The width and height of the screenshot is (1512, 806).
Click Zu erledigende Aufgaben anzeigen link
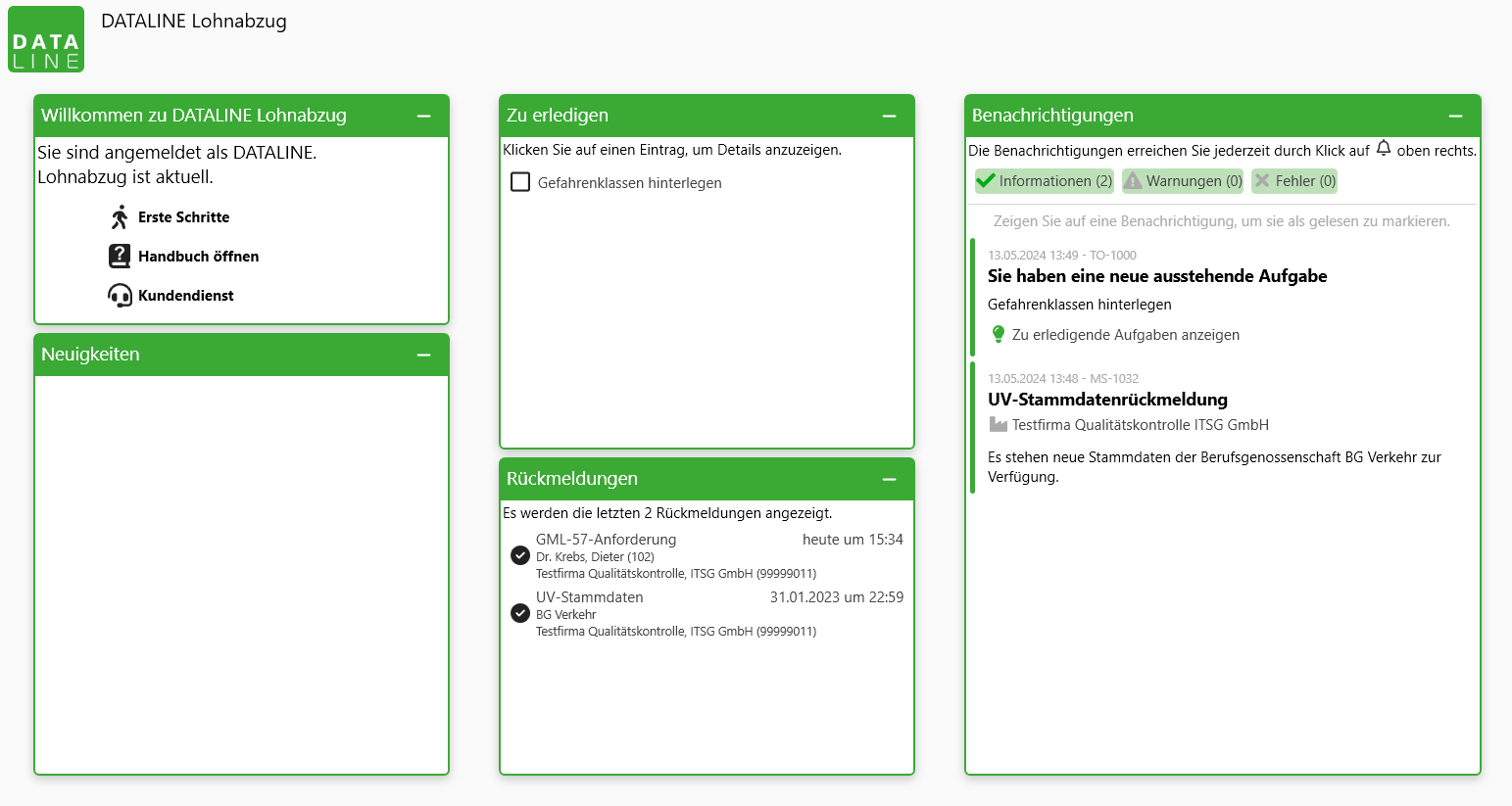coord(1125,335)
